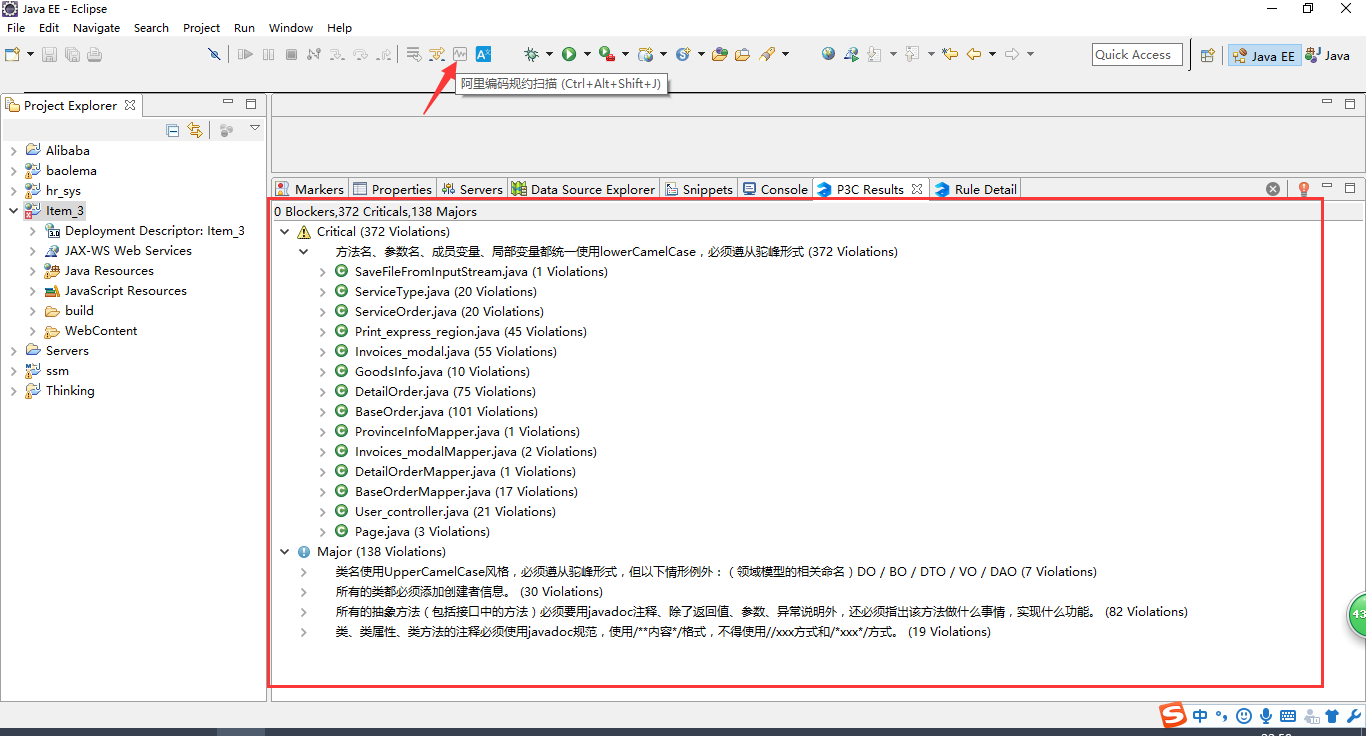The width and height of the screenshot is (1366, 736).
Task: Switch to the Servers tab
Action: tap(472, 189)
